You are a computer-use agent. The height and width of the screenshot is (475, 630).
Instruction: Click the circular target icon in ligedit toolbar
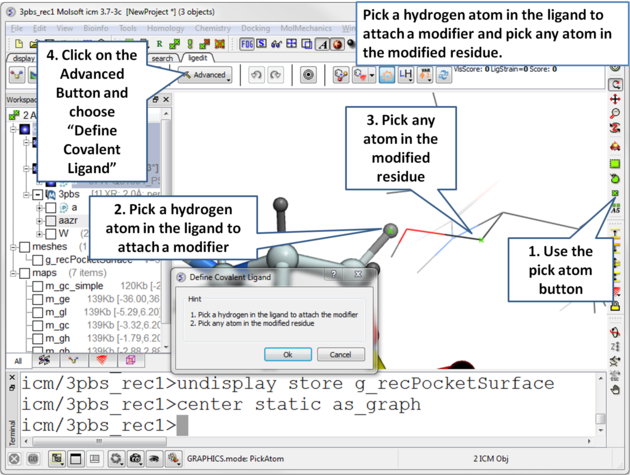point(308,75)
